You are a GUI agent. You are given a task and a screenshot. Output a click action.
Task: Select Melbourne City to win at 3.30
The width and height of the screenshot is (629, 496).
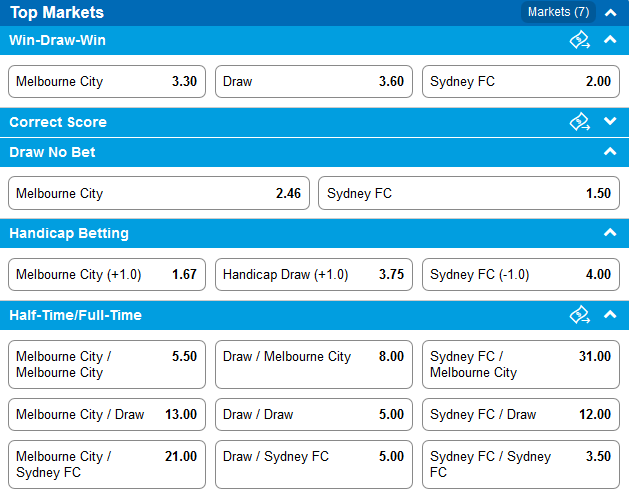(x=107, y=81)
